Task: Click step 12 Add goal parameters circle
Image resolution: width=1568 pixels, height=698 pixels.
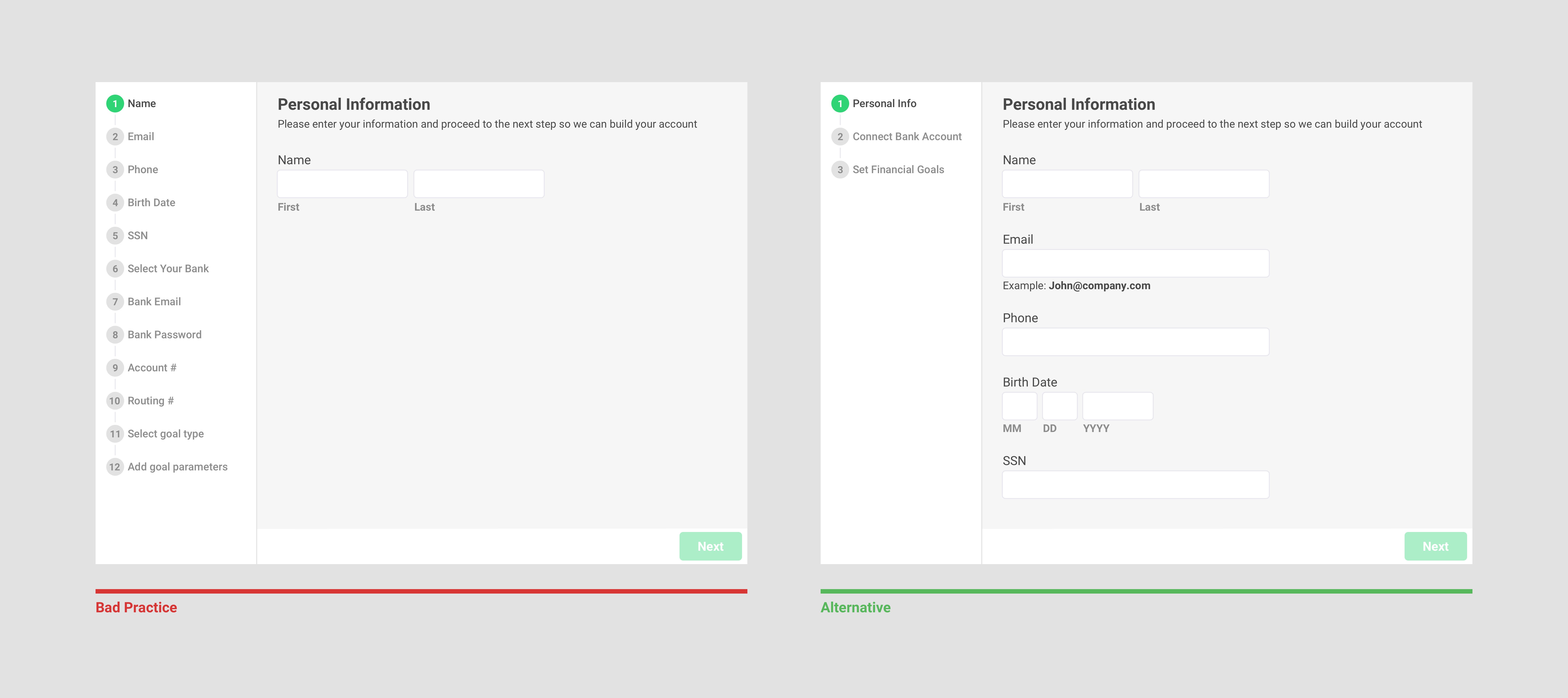Action: 115,467
